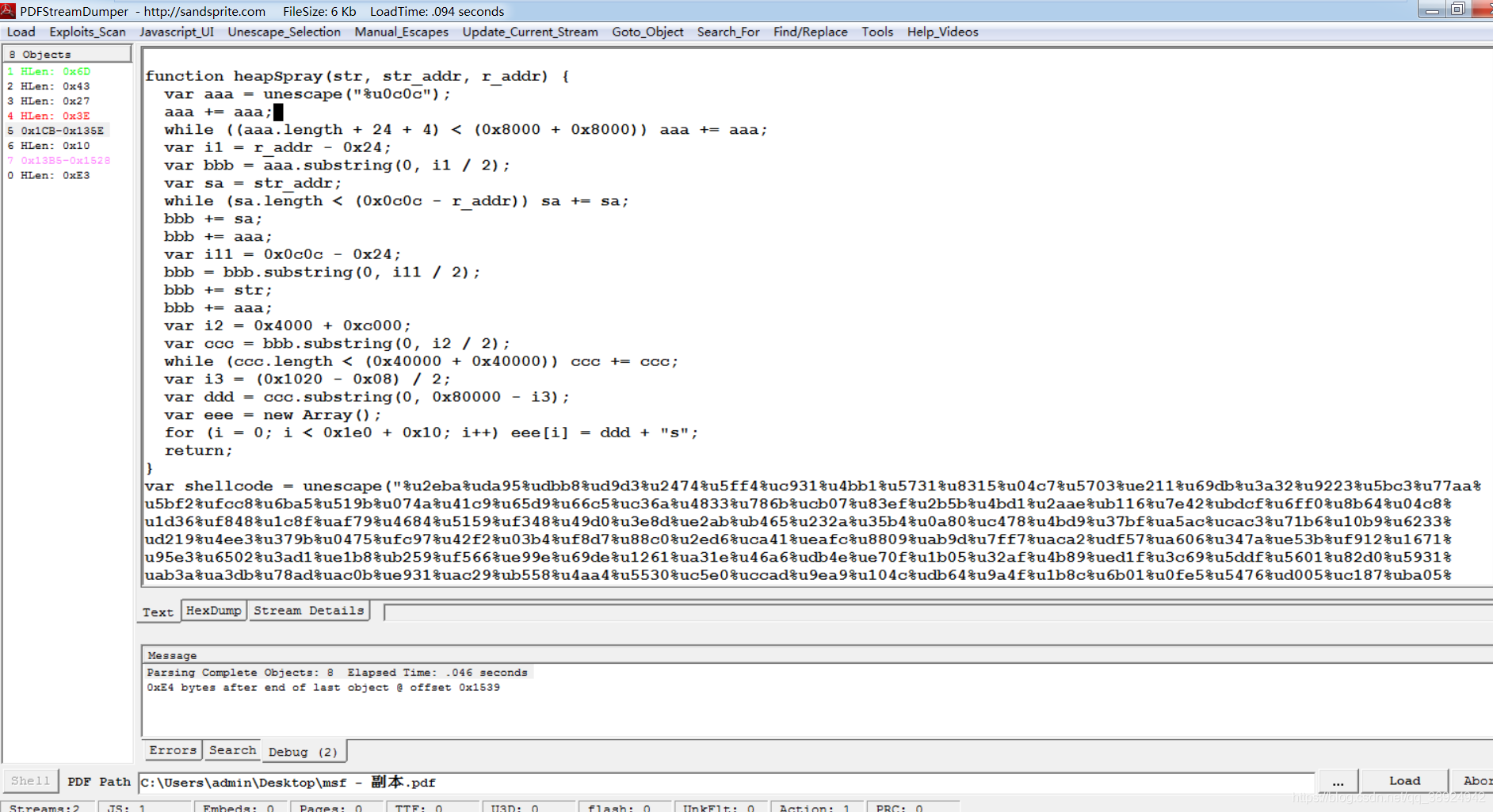Open the Tools menu
Viewport: 1493px width, 812px height.
(877, 32)
